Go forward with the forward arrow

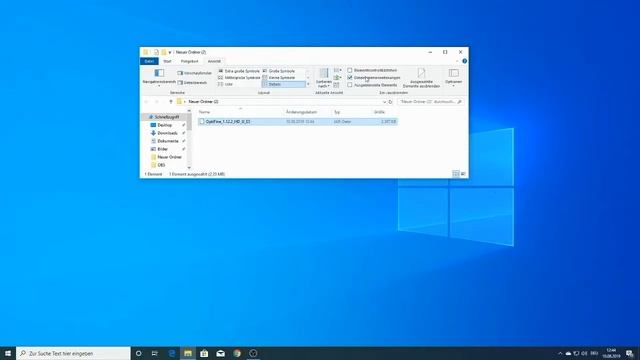point(157,102)
